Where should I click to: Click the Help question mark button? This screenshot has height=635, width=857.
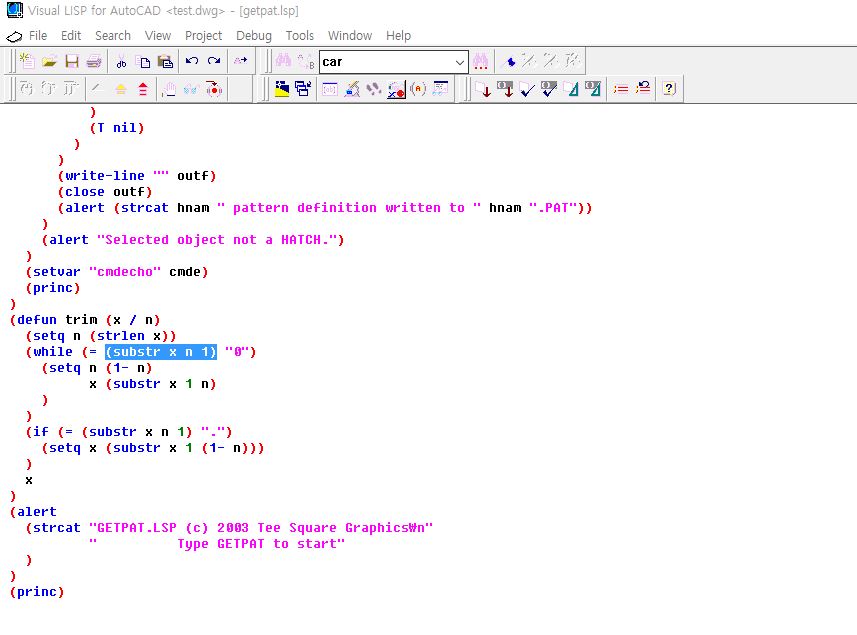(669, 87)
